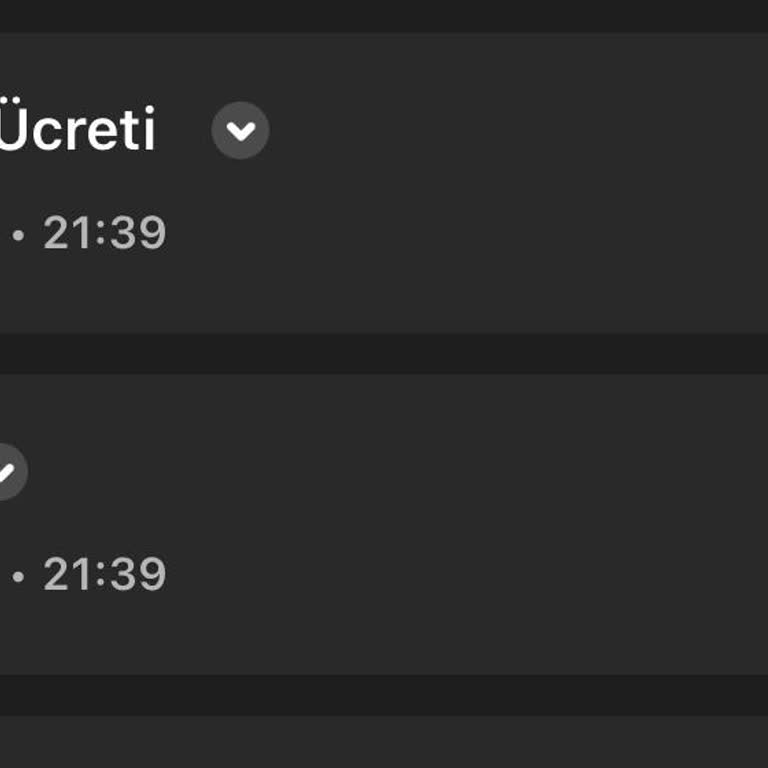Click the down arrow inside the gray circle

(240, 131)
